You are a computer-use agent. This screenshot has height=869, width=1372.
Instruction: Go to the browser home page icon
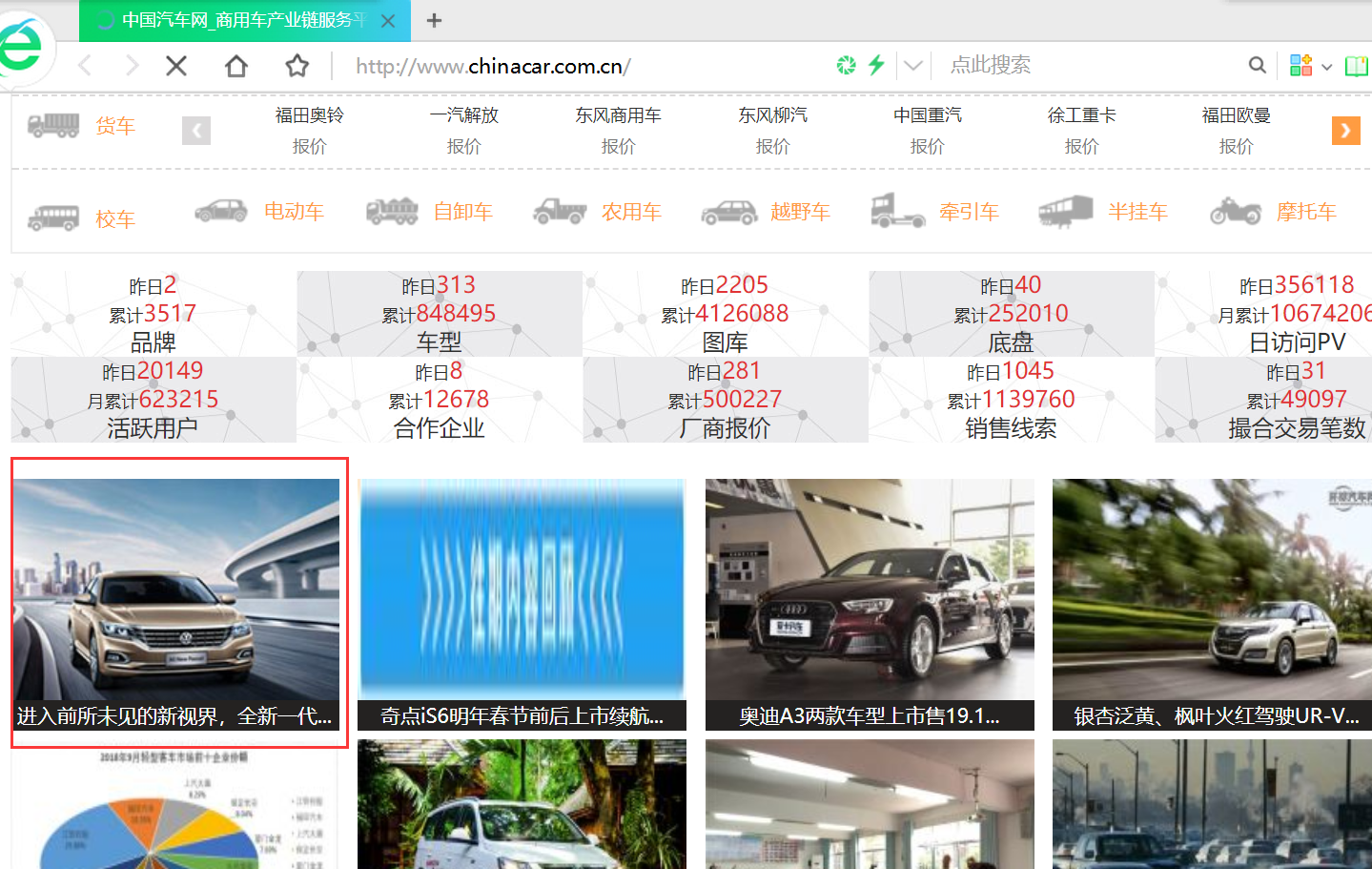[236, 66]
